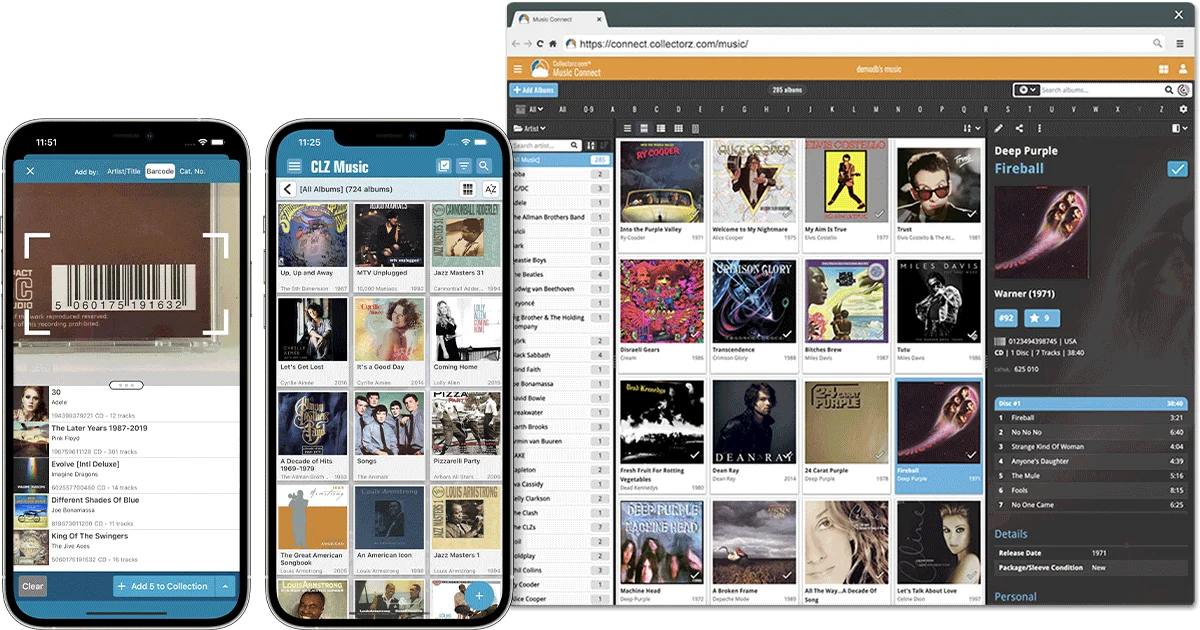Image resolution: width=1200 pixels, height=630 pixels.
Task: Tap the round plus add button on phone
Action: coord(479,596)
